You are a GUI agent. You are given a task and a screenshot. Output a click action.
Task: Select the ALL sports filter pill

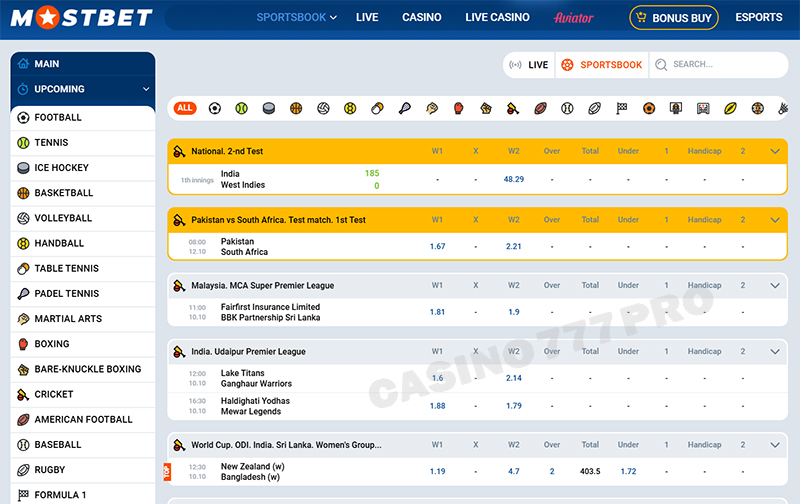coord(185,108)
